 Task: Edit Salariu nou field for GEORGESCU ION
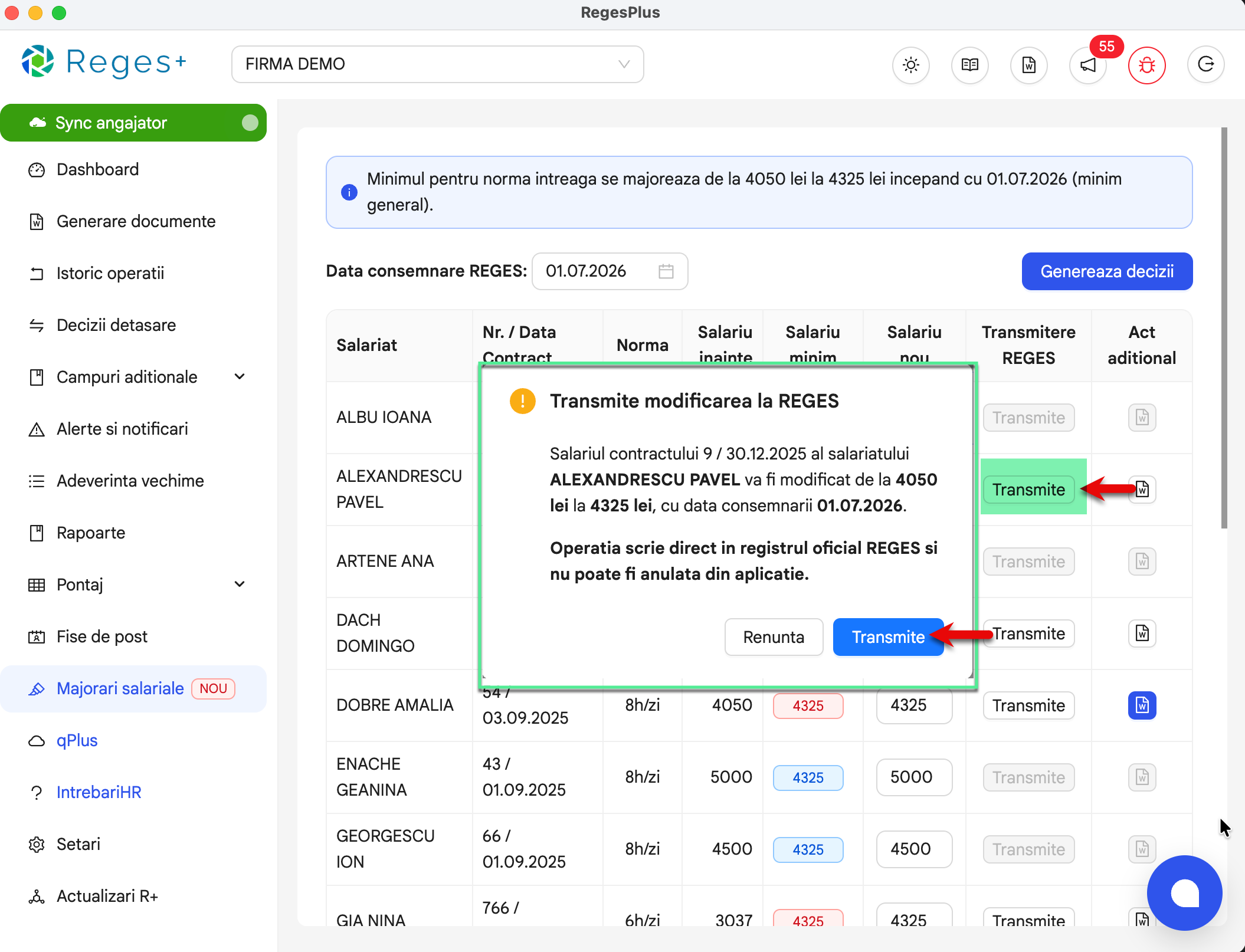(x=914, y=849)
